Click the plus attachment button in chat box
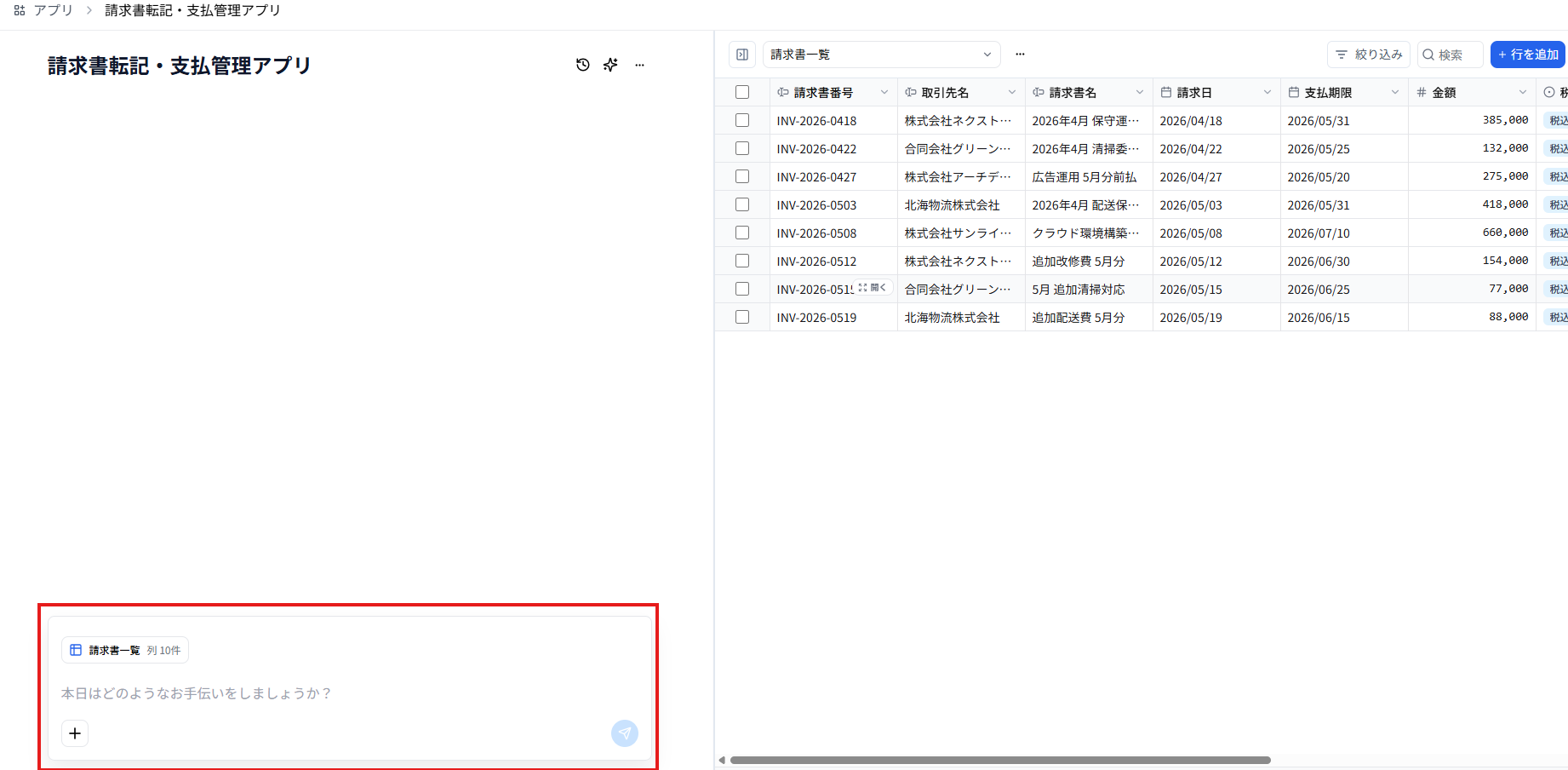Screen dimensions: 1568x770 point(75,733)
